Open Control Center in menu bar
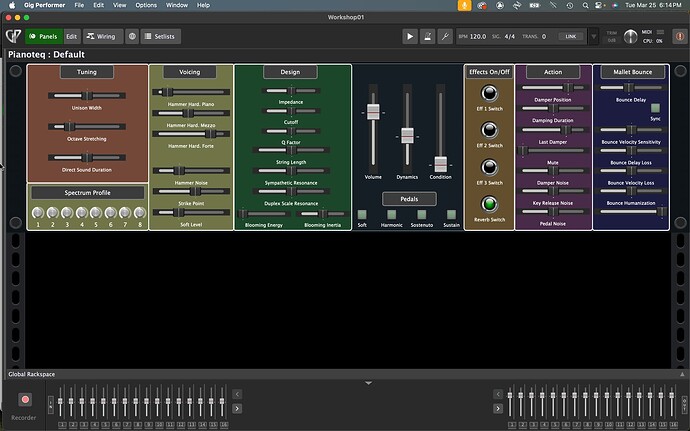This screenshot has height=431, width=690. coord(599,5)
